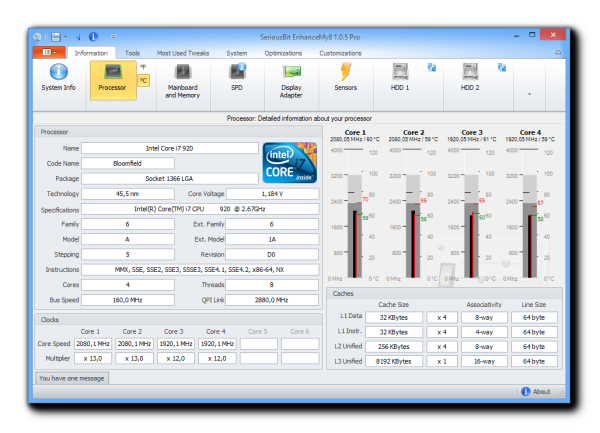Viewport: 600px width, 433px height.
Task: Click the Core 2 frequency and temperature gauge
Action: coord(413,213)
